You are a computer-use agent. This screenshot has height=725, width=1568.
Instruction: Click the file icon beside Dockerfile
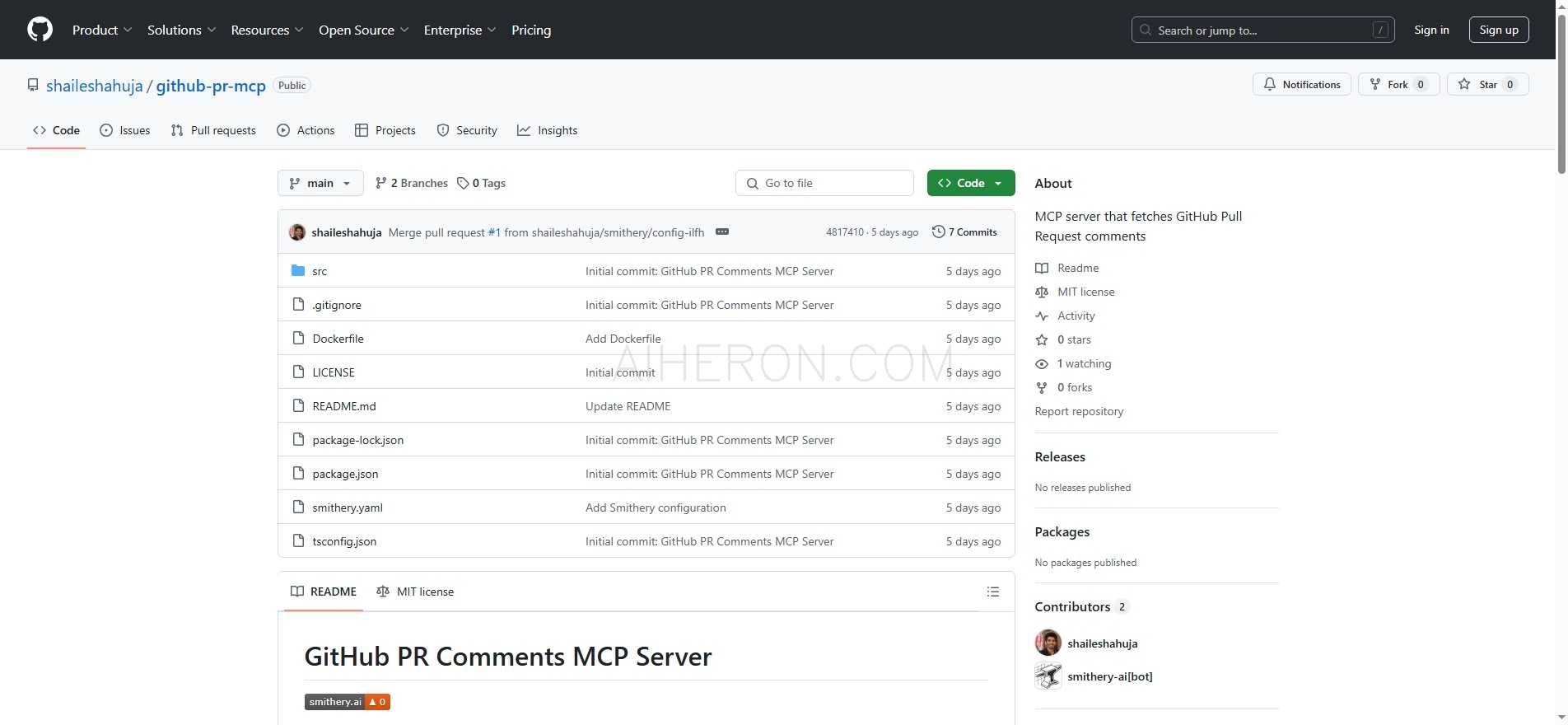pos(298,339)
